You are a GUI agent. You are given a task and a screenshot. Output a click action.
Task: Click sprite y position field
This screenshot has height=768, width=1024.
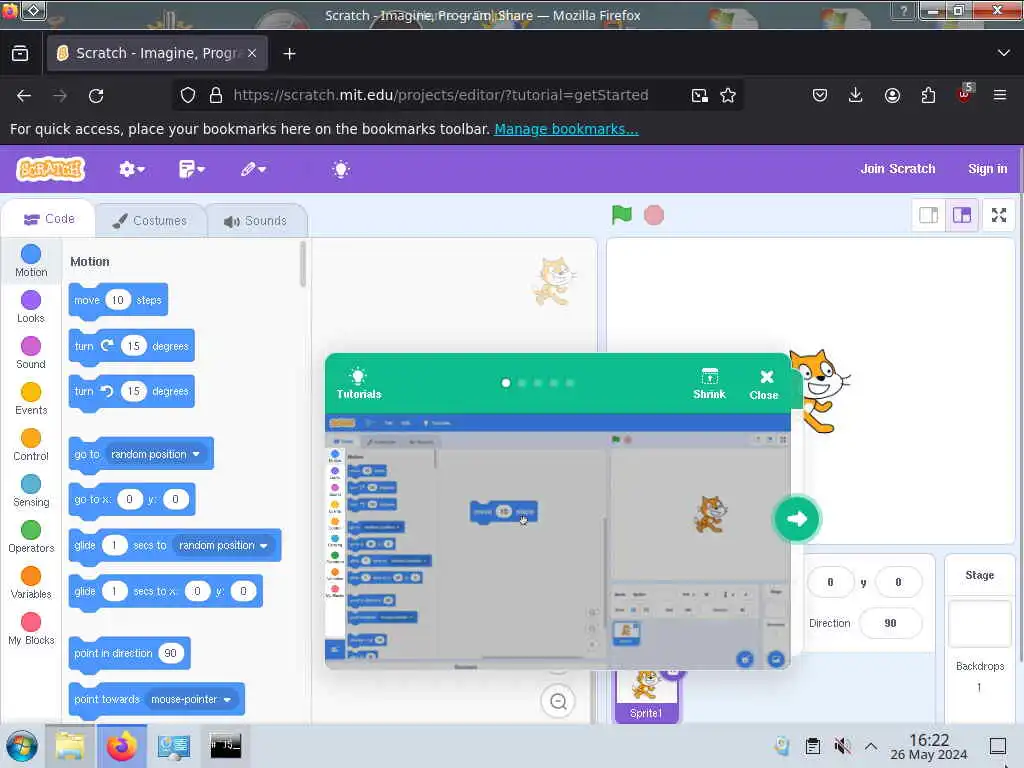click(898, 582)
